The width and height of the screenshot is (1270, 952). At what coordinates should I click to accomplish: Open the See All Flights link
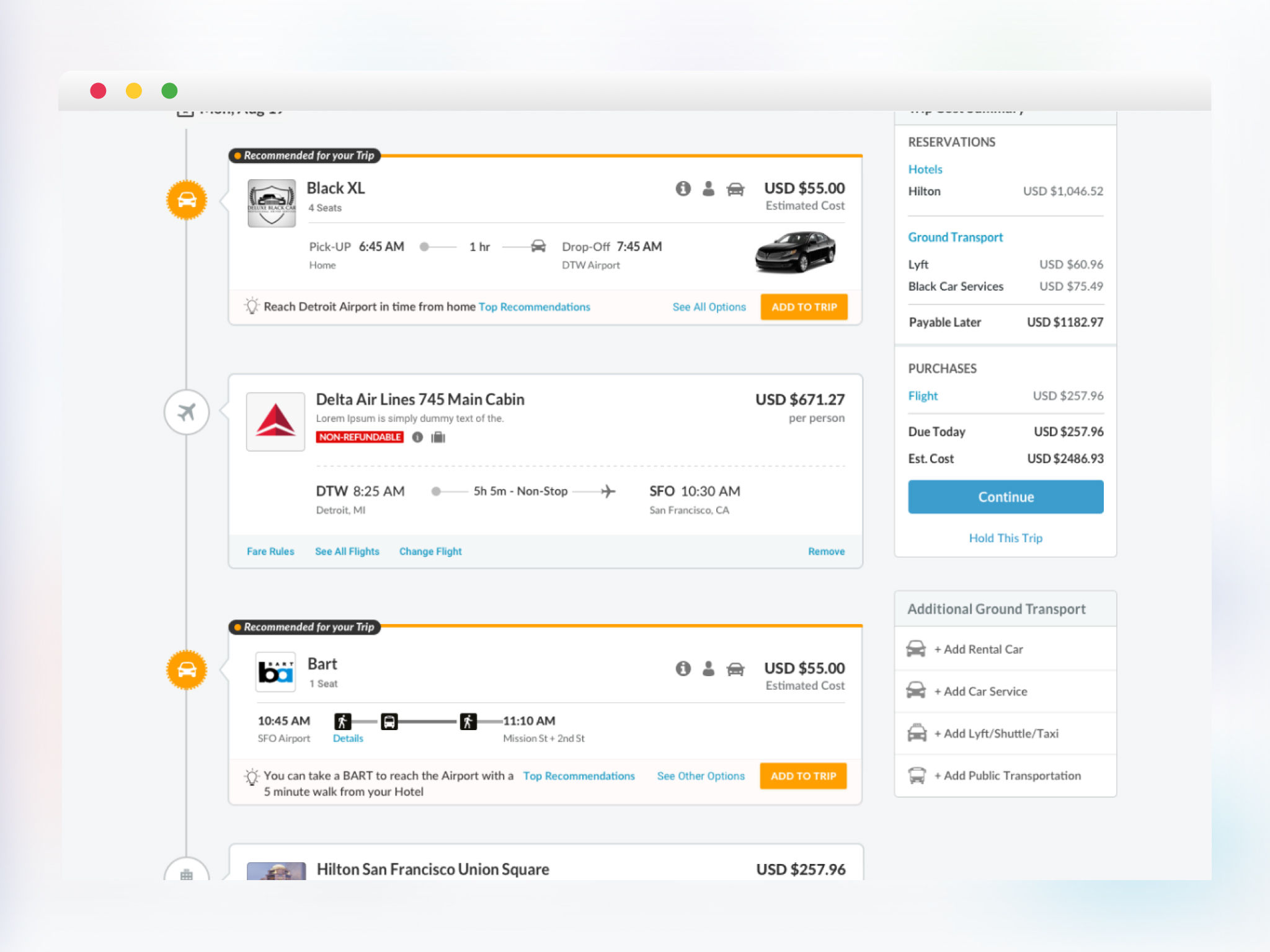click(x=347, y=551)
